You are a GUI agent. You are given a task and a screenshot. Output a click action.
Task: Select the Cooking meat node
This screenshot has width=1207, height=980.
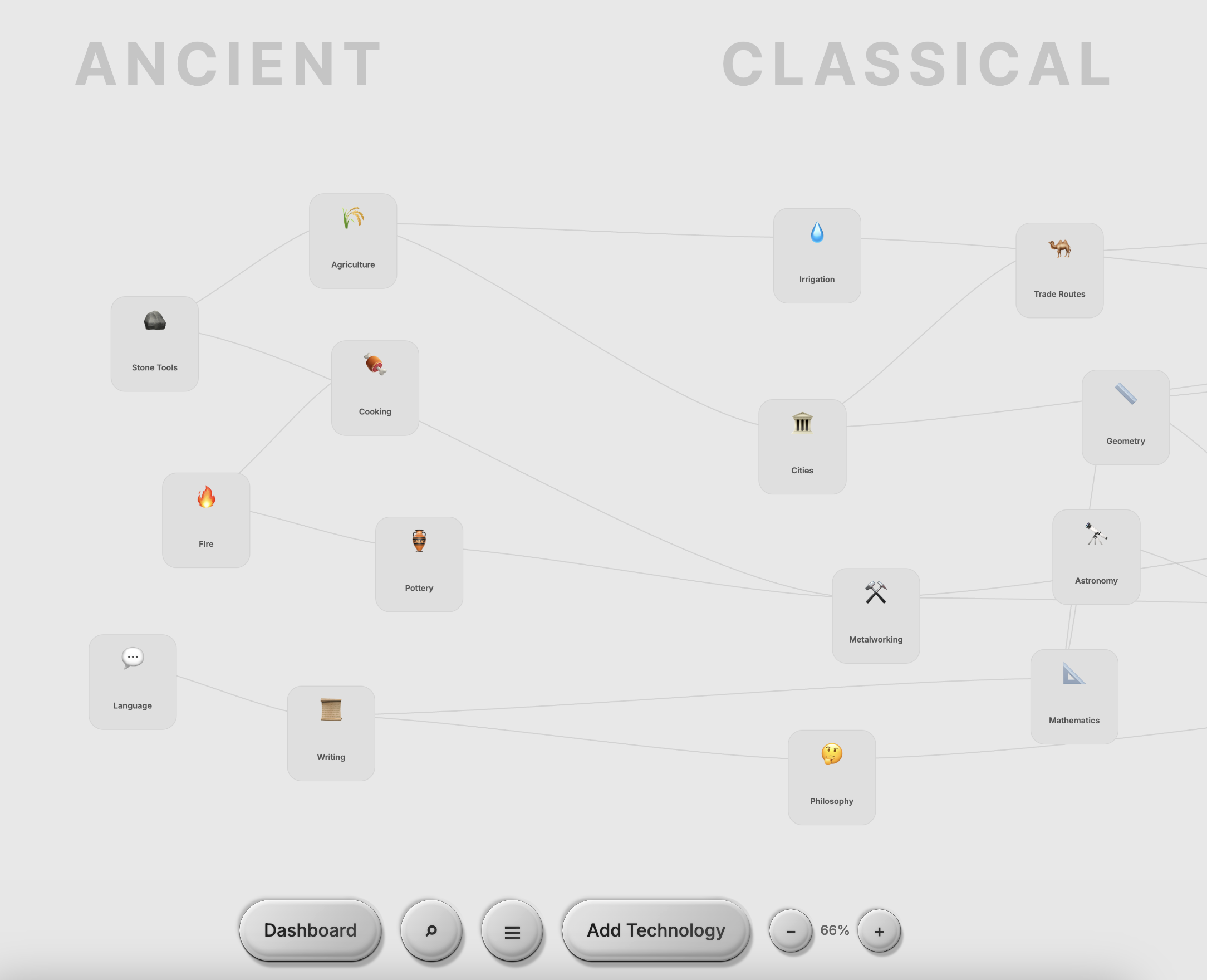tap(375, 387)
